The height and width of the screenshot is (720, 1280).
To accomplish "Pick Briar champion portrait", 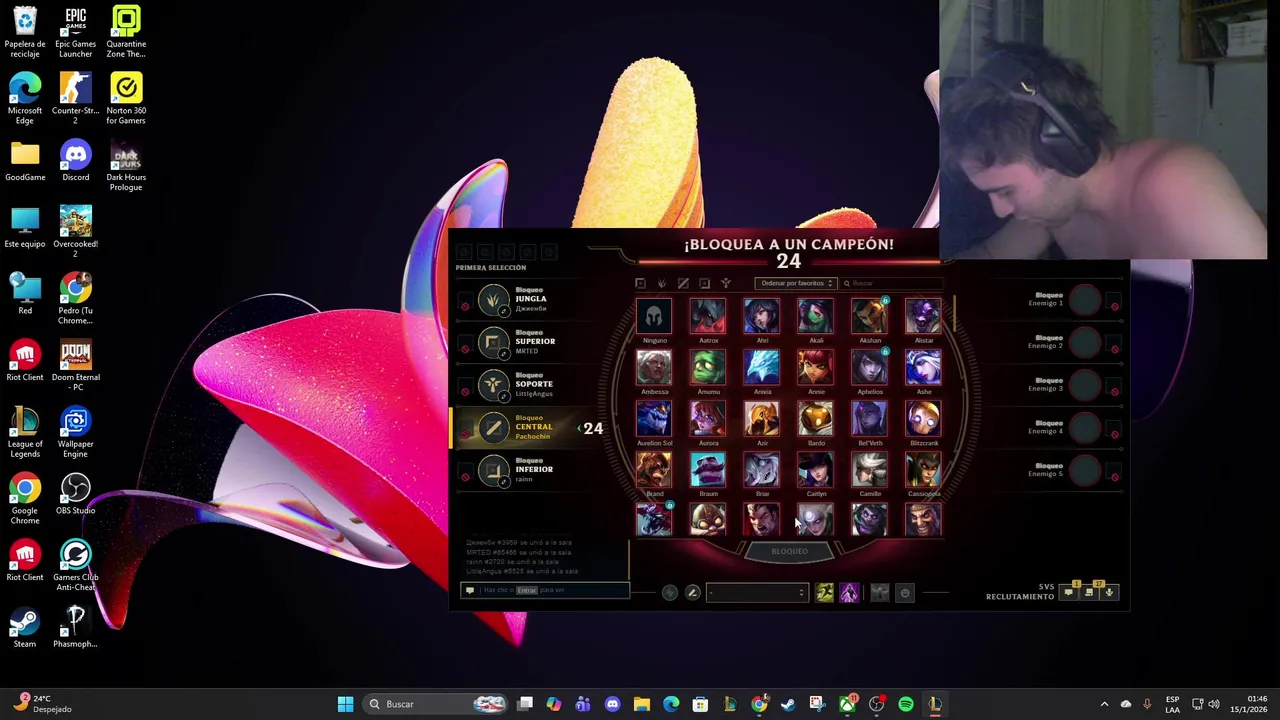I will click(x=762, y=470).
